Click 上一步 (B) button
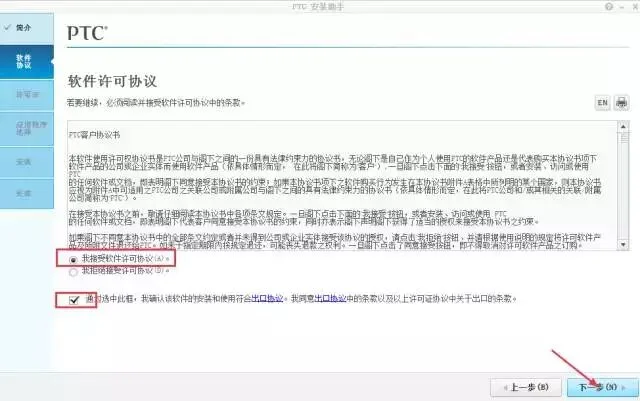The width and height of the screenshot is (640, 401). click(x=526, y=387)
